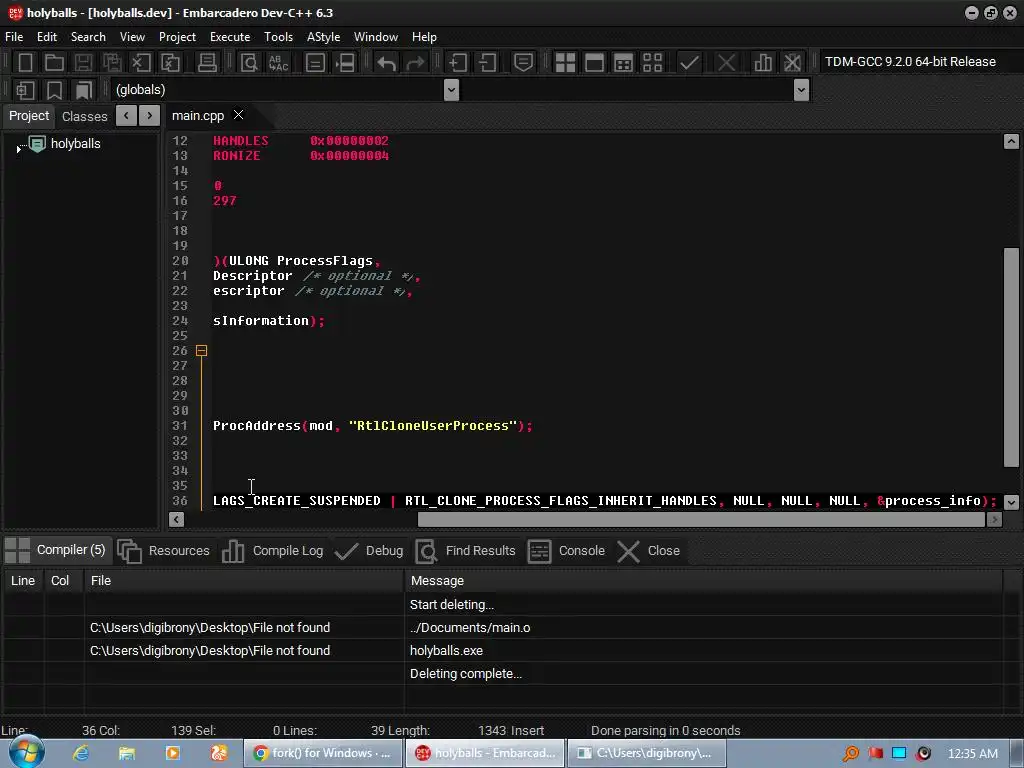Switch to the Classes tab
The height and width of the screenshot is (768, 1024).
(x=84, y=116)
